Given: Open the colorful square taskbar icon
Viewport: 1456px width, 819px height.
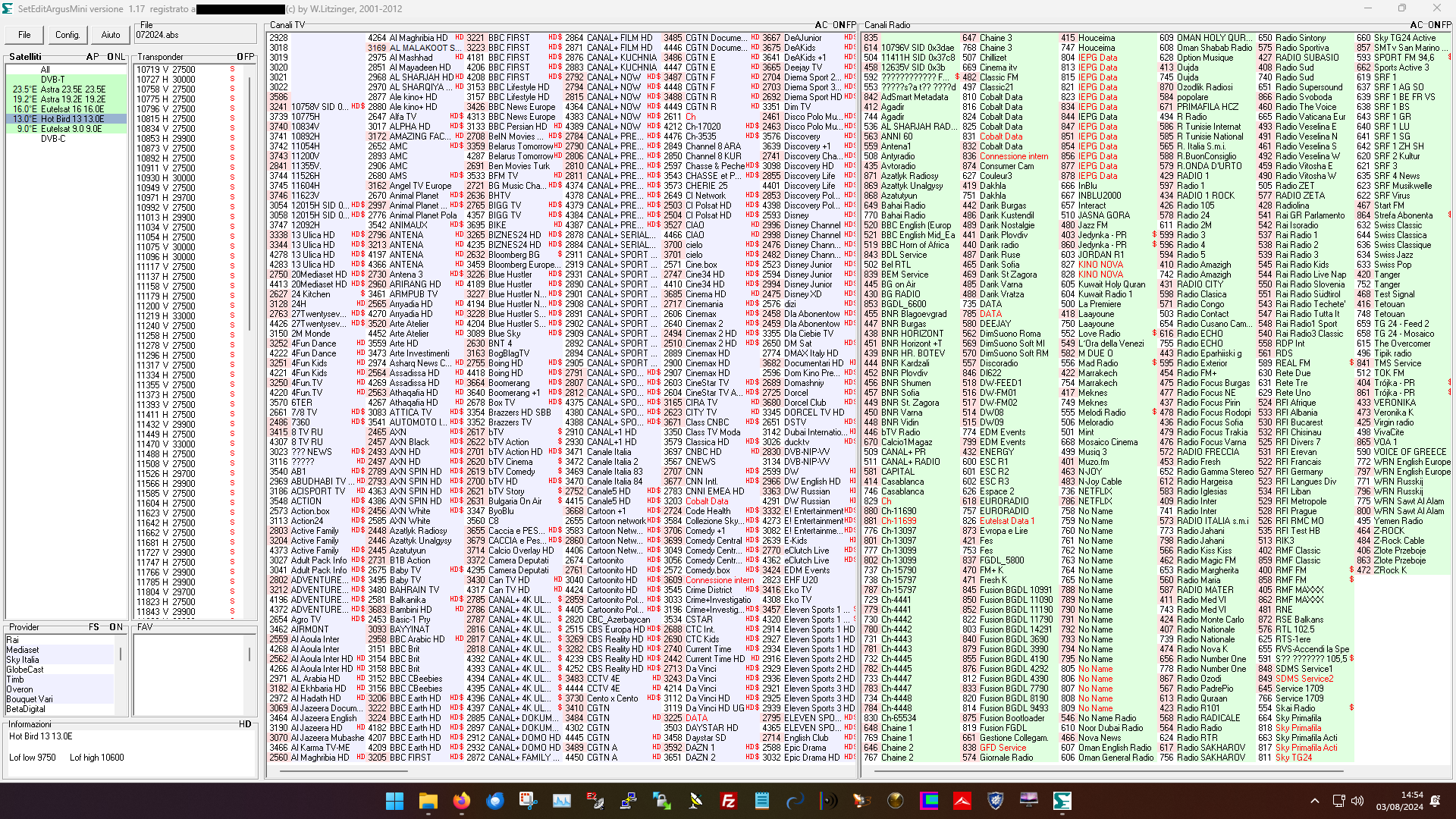Looking at the screenshot, I should click(928, 800).
